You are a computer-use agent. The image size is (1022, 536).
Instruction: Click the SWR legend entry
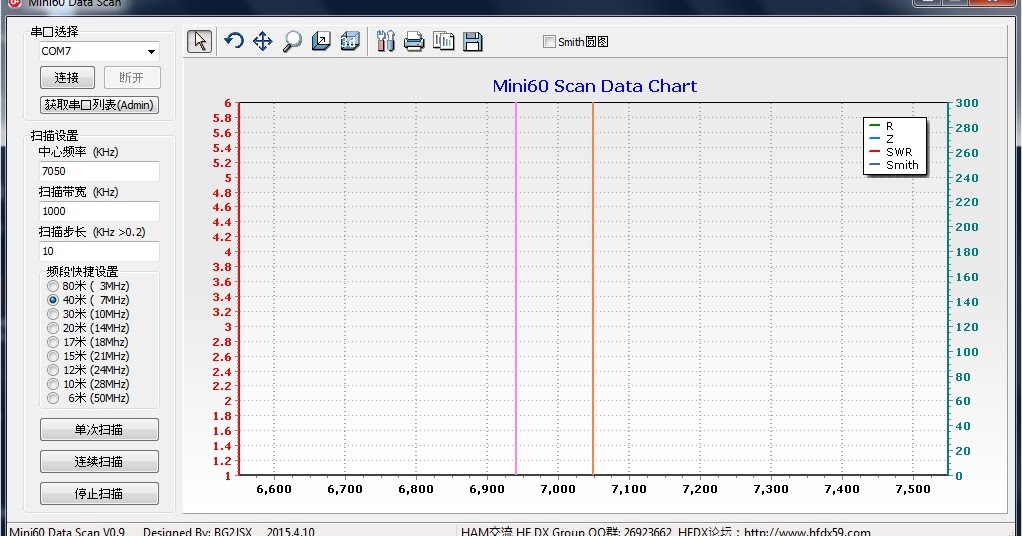pos(890,152)
